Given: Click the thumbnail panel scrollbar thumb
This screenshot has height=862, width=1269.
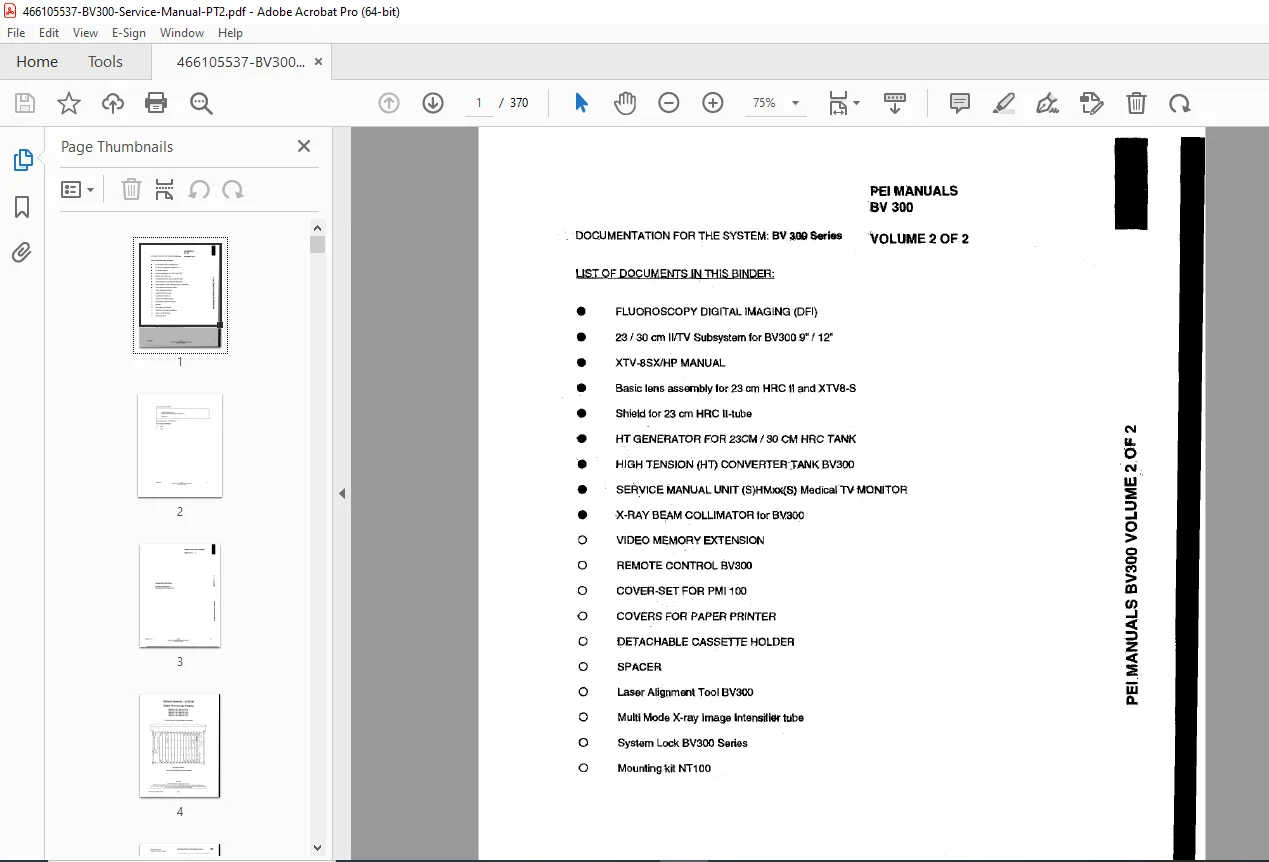Looking at the screenshot, I should [318, 245].
